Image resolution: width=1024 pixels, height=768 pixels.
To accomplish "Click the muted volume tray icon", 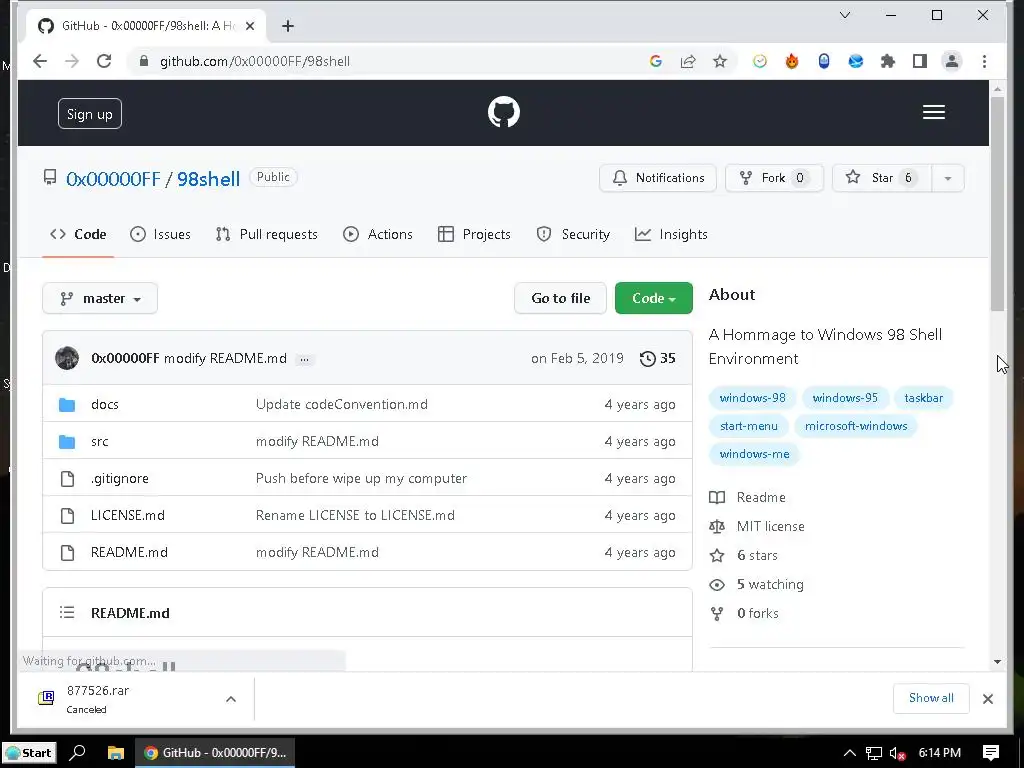I will (x=897, y=753).
